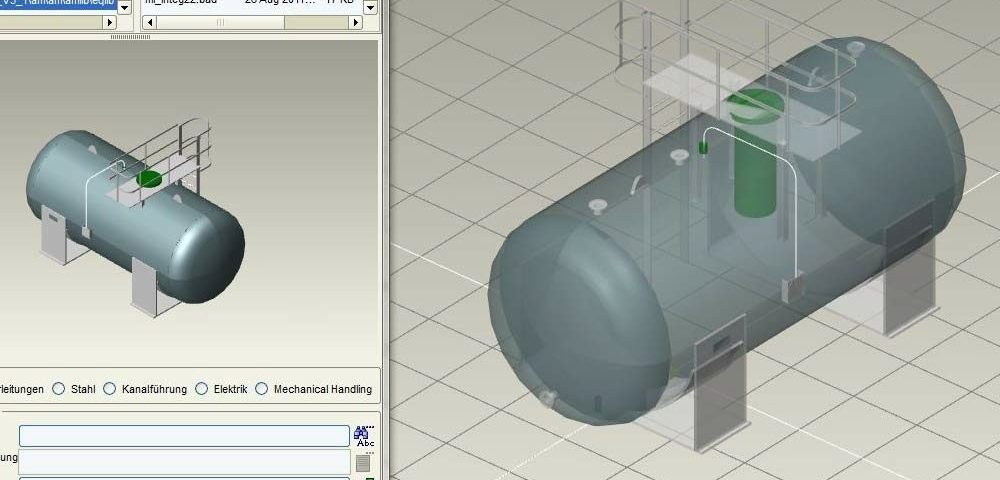This screenshot has height=480, width=1000.
Task: Open the dropdown arrow of the highlighted library list
Action: (125, 6)
